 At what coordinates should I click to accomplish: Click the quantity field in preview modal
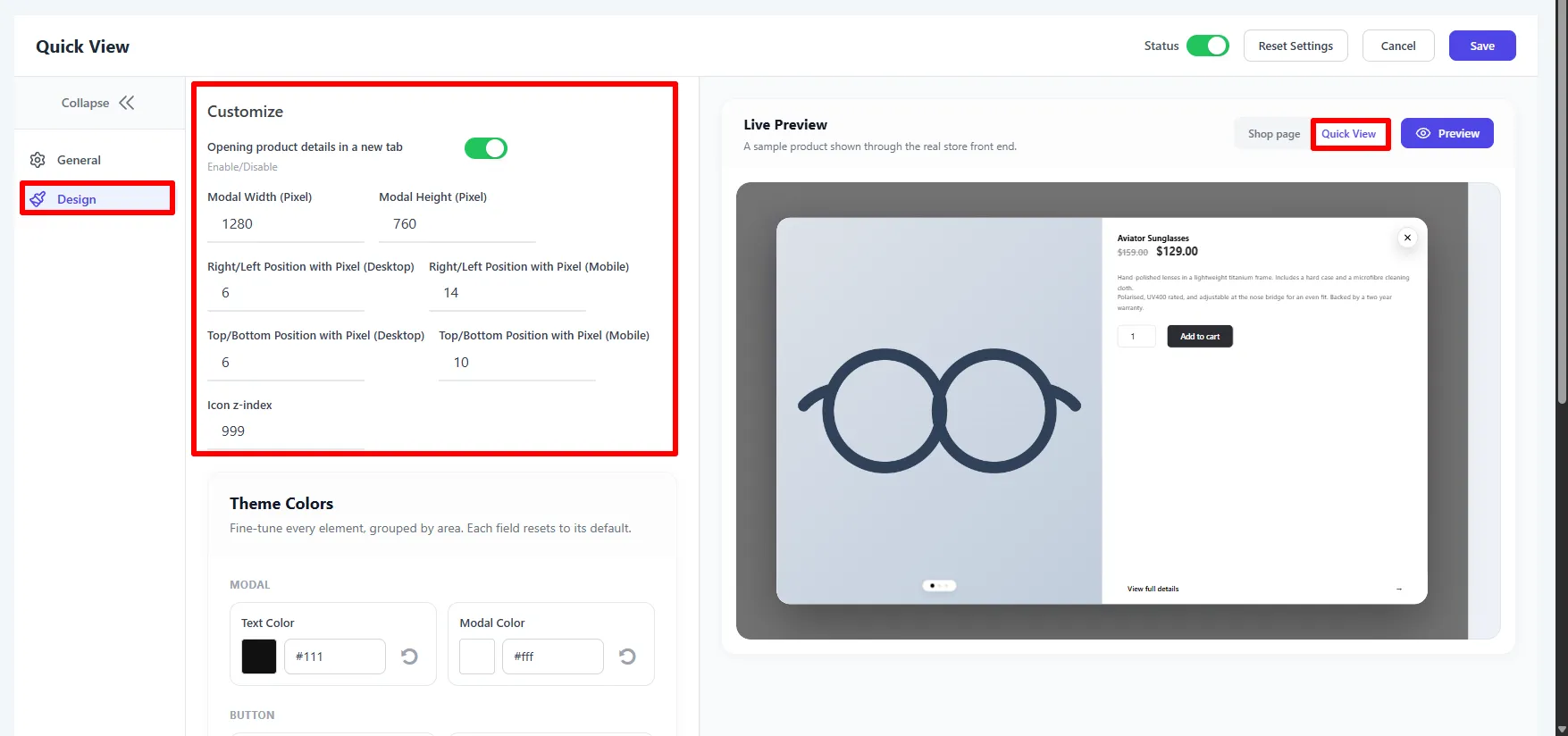(x=1136, y=337)
